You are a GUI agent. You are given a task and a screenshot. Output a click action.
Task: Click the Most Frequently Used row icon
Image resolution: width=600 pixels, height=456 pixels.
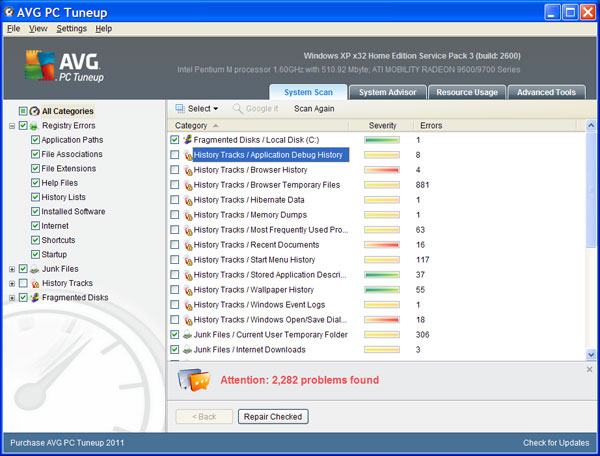click(188, 230)
